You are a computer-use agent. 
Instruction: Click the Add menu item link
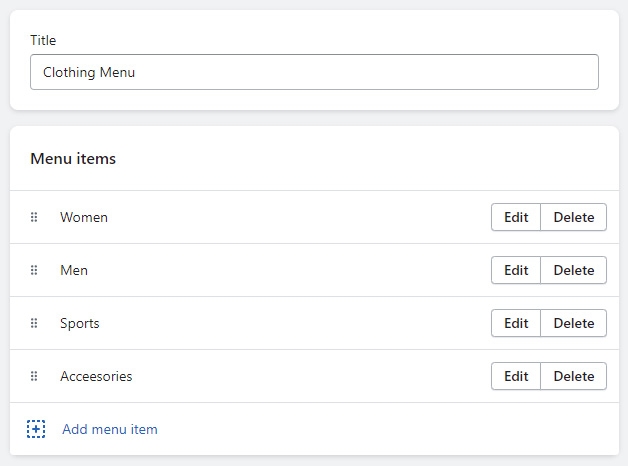[x=110, y=429]
